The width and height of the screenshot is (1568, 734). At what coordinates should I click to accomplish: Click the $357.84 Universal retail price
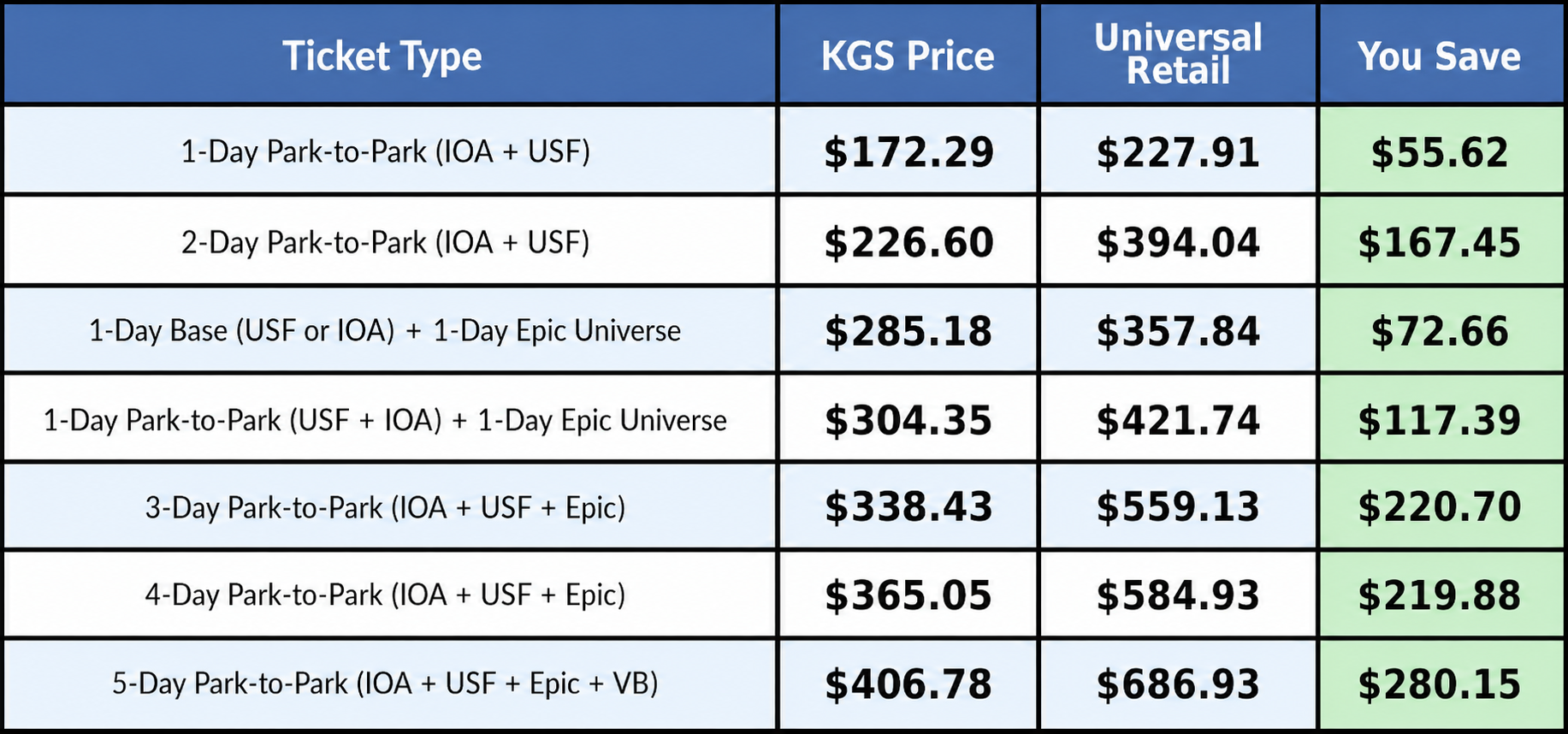[x=1178, y=332]
